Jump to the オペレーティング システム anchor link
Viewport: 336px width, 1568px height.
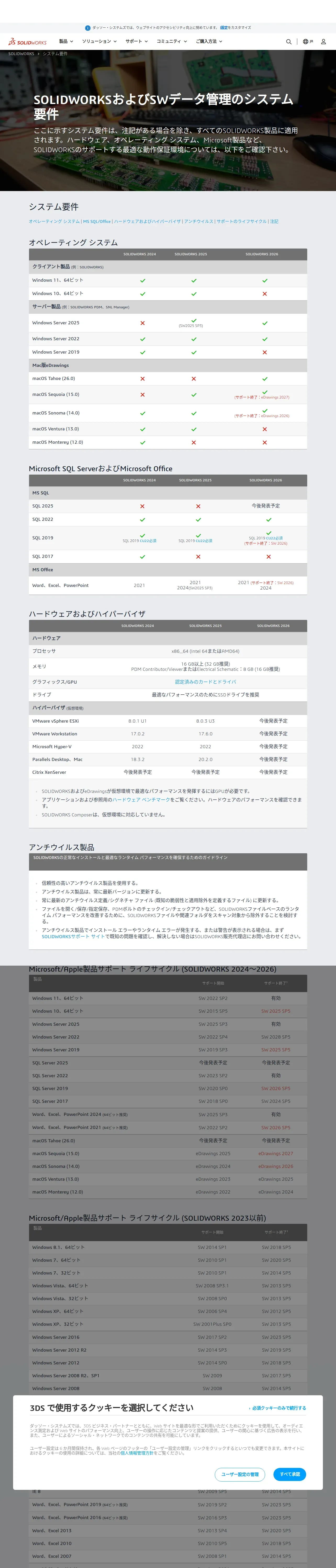click(x=54, y=222)
